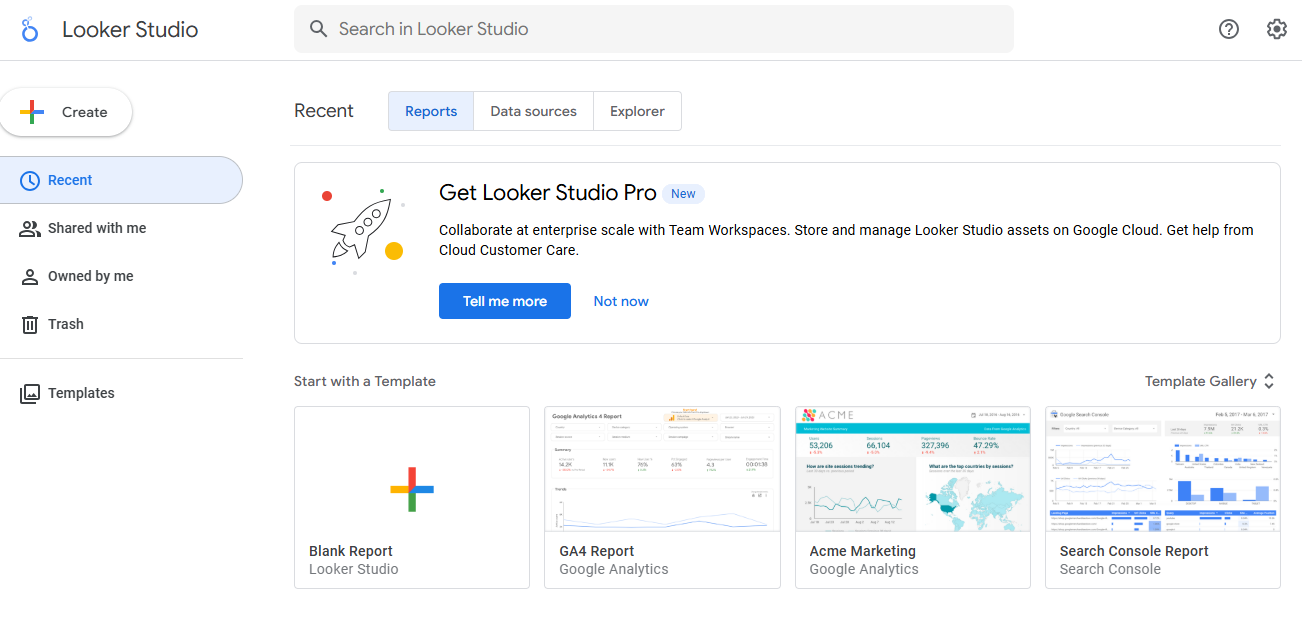Image resolution: width=1302 pixels, height=621 pixels.
Task: Expand the Template Gallery arrows
Action: [x=1269, y=381]
